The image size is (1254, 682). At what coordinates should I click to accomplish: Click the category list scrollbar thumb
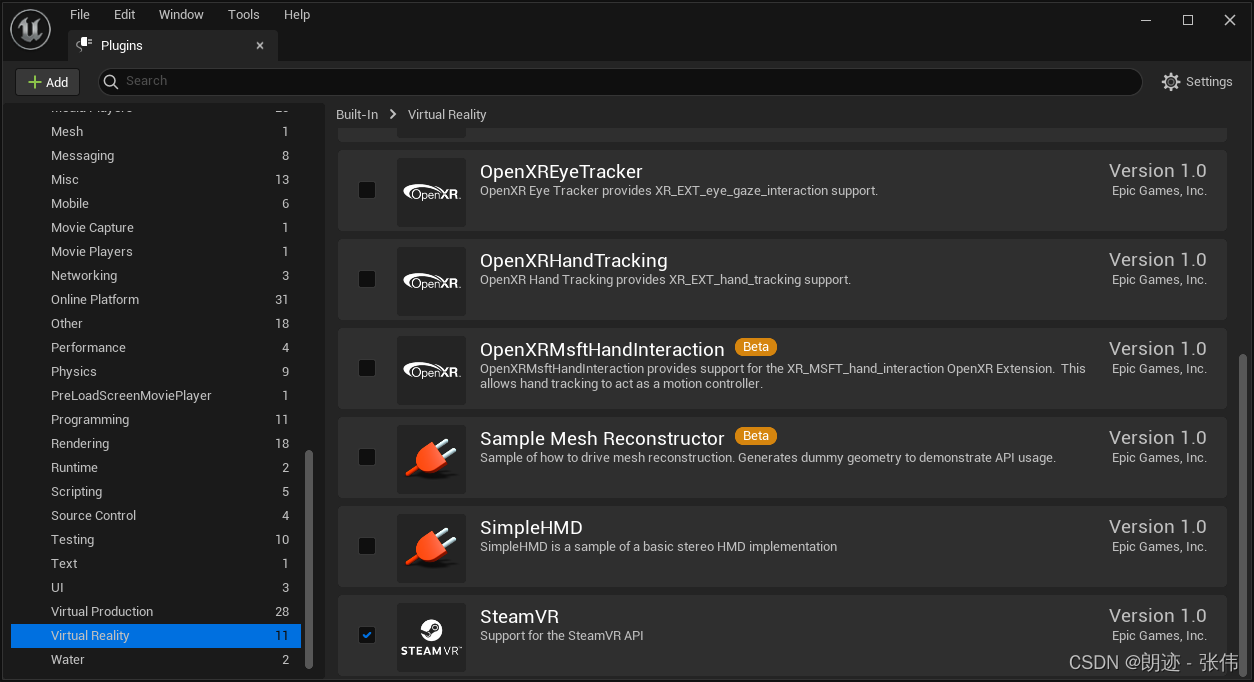[x=309, y=559]
